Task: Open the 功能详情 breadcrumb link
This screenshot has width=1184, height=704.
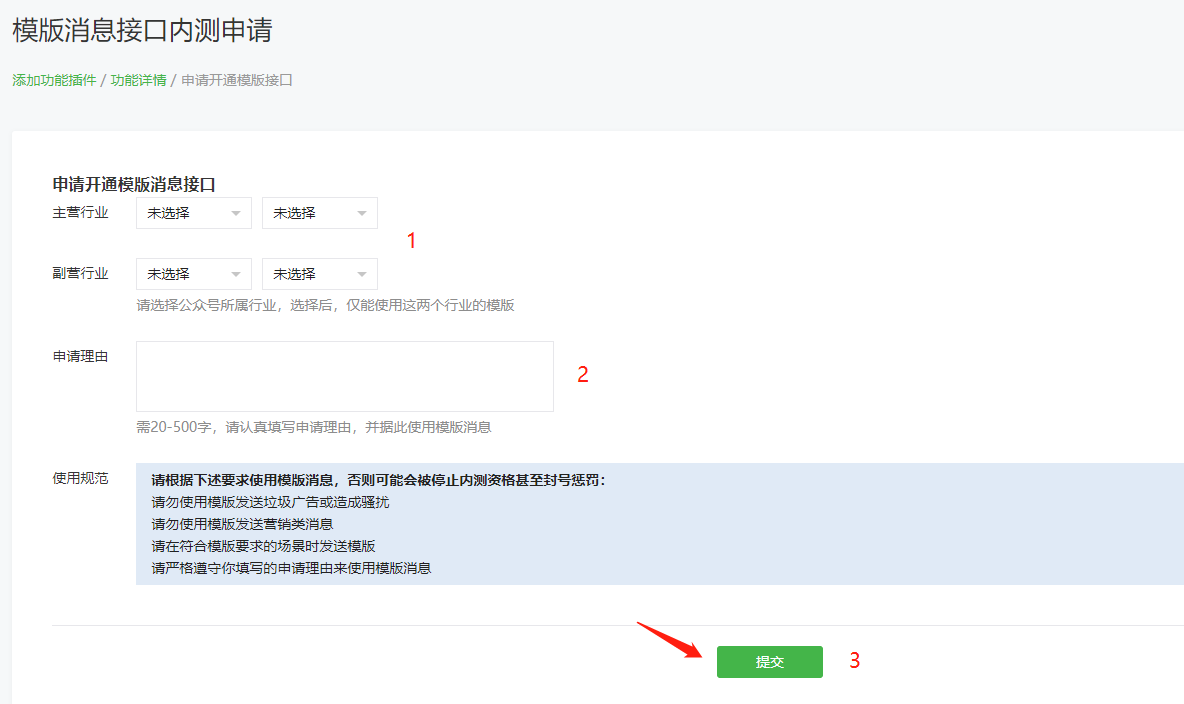Action: pos(138,80)
